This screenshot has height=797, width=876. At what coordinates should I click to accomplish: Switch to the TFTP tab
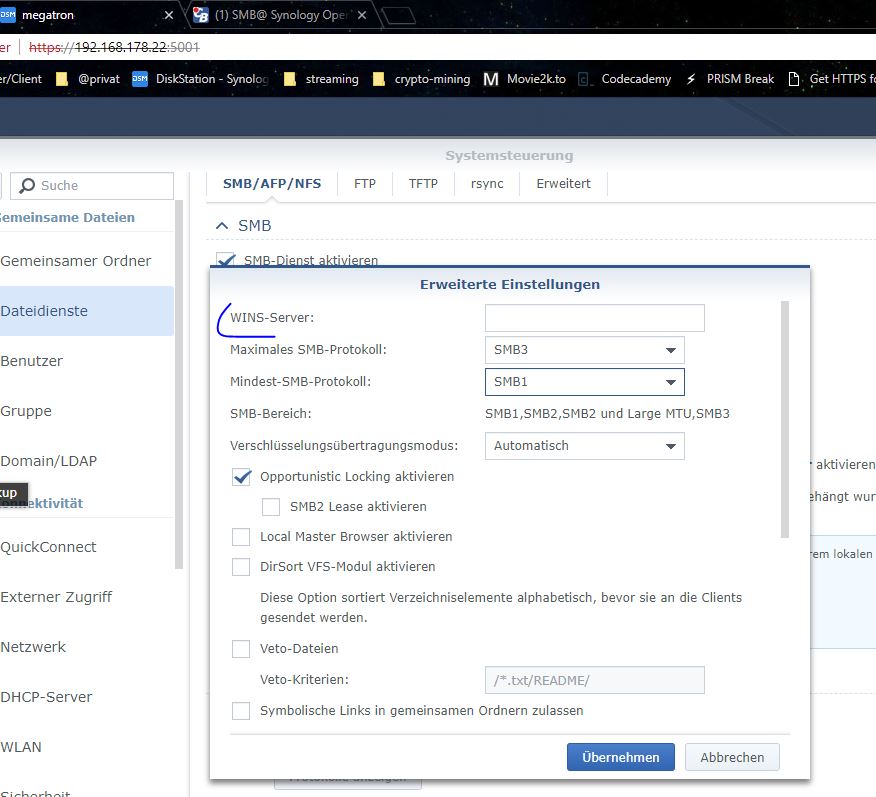click(x=423, y=184)
